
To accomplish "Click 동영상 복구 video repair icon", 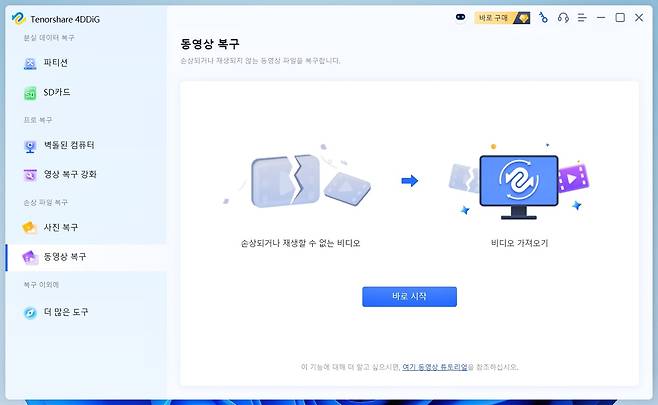I will click(30, 257).
